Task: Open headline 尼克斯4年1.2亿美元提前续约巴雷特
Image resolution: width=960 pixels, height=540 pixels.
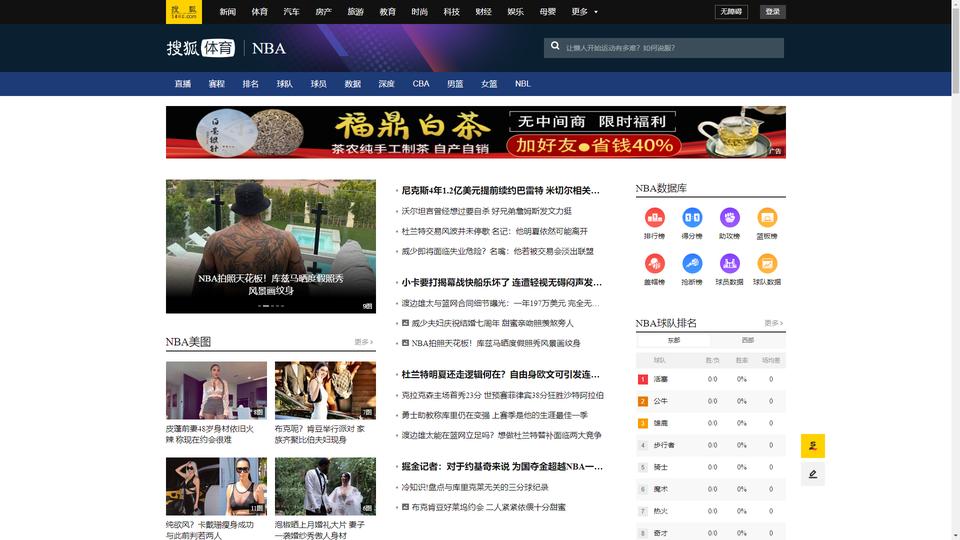Action: click(500, 190)
